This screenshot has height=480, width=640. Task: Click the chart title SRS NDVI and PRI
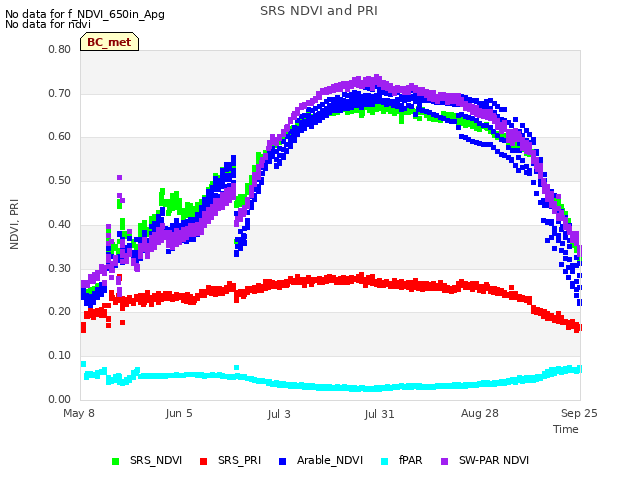(319, 11)
